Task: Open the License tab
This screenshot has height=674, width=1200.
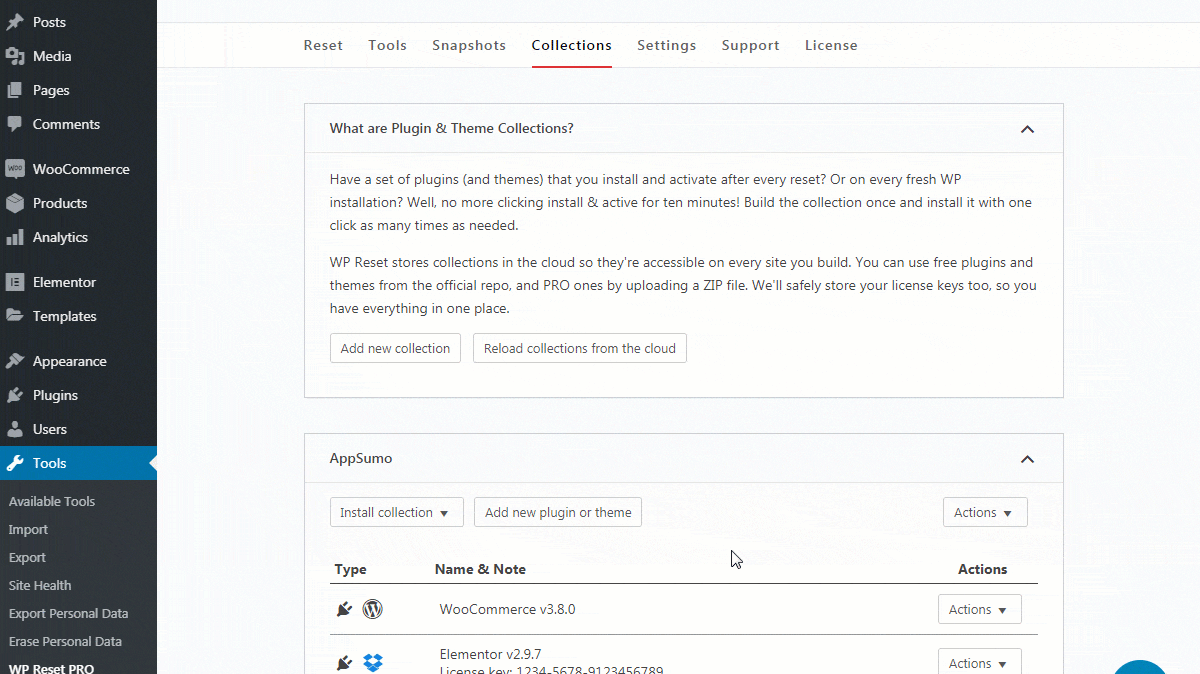Action: pyautogui.click(x=831, y=45)
